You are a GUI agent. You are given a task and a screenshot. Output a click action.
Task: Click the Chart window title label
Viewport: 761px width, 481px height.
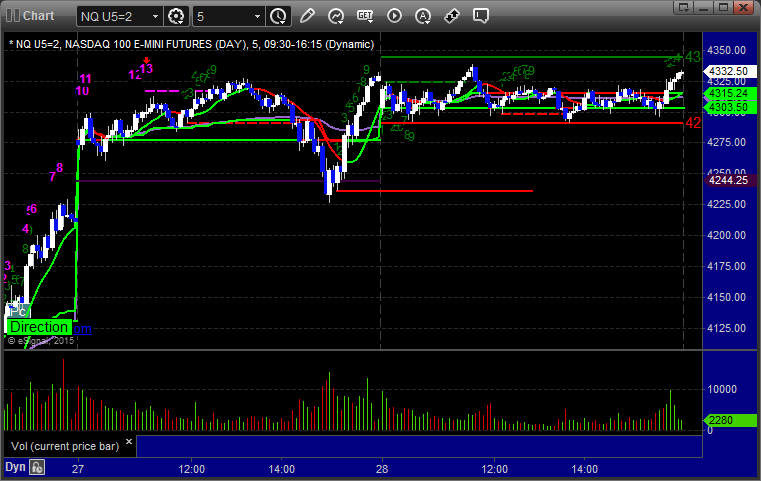click(x=38, y=16)
